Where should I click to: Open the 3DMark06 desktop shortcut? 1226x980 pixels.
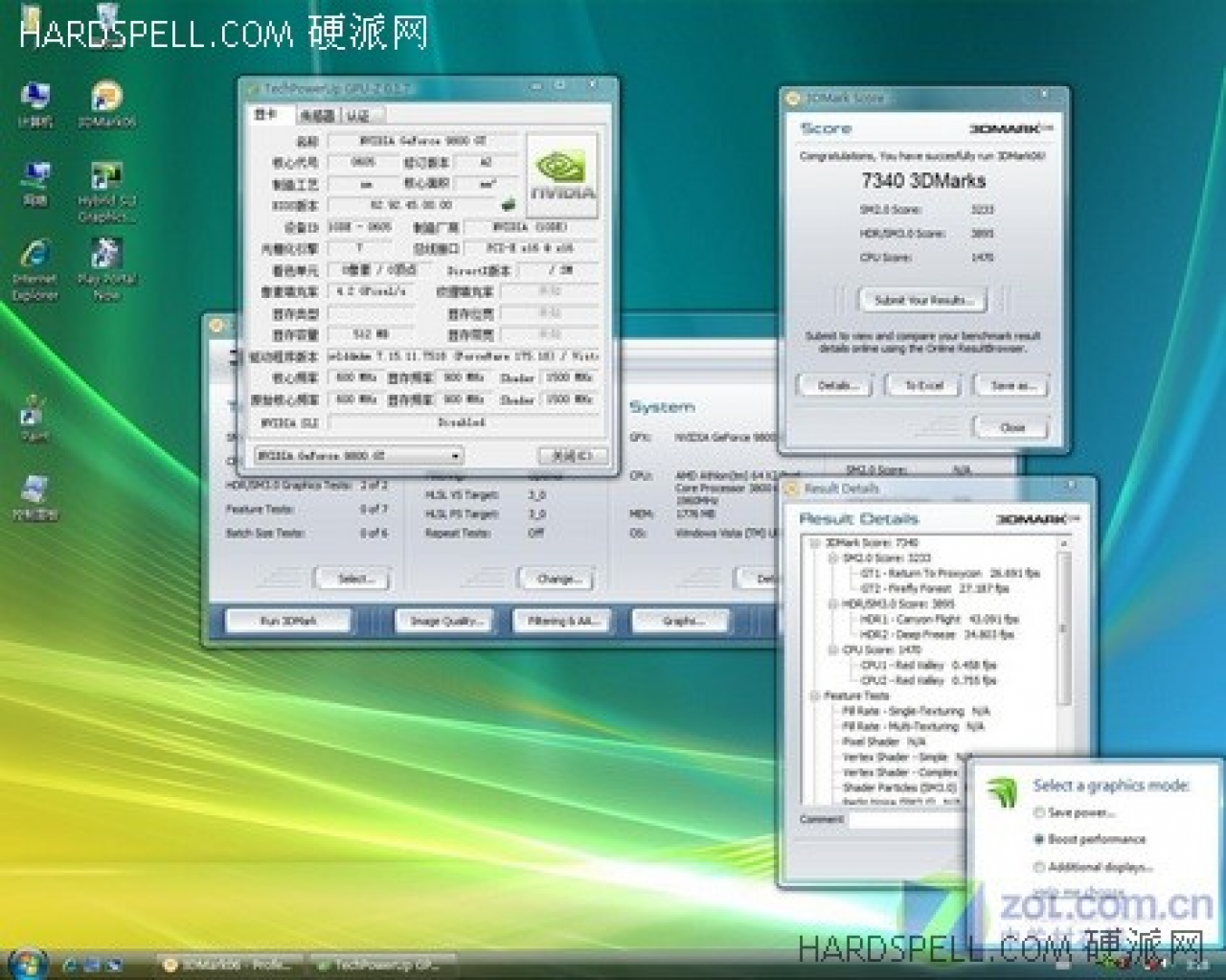pyautogui.click(x=106, y=104)
